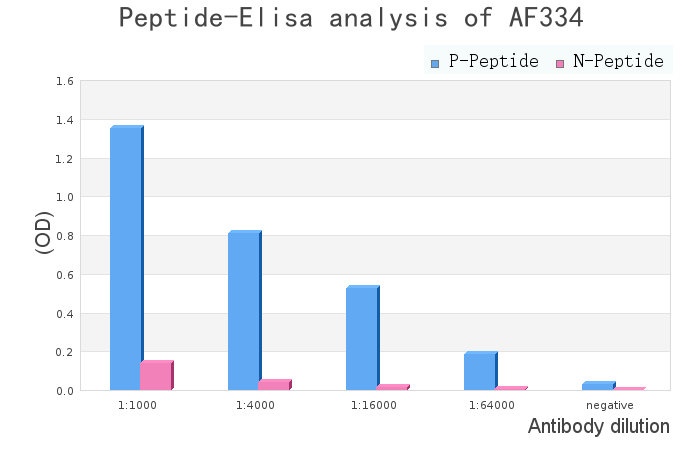Screen dimensions: 700x450
Task: Click the (OD) y-axis title
Action: click(44, 232)
